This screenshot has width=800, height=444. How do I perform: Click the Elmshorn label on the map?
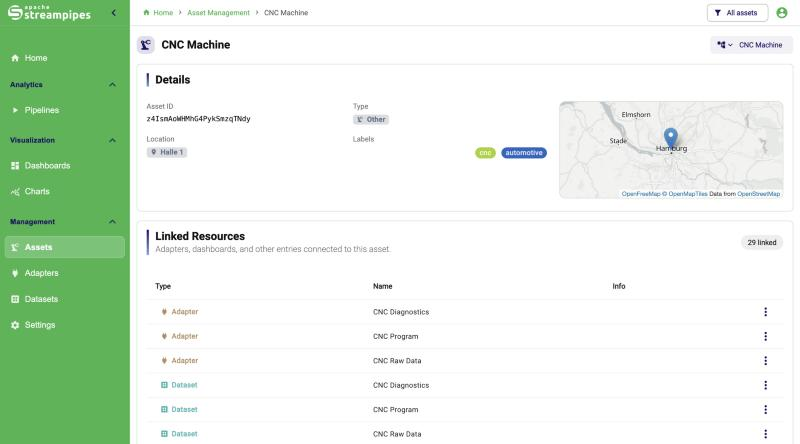[636, 115]
